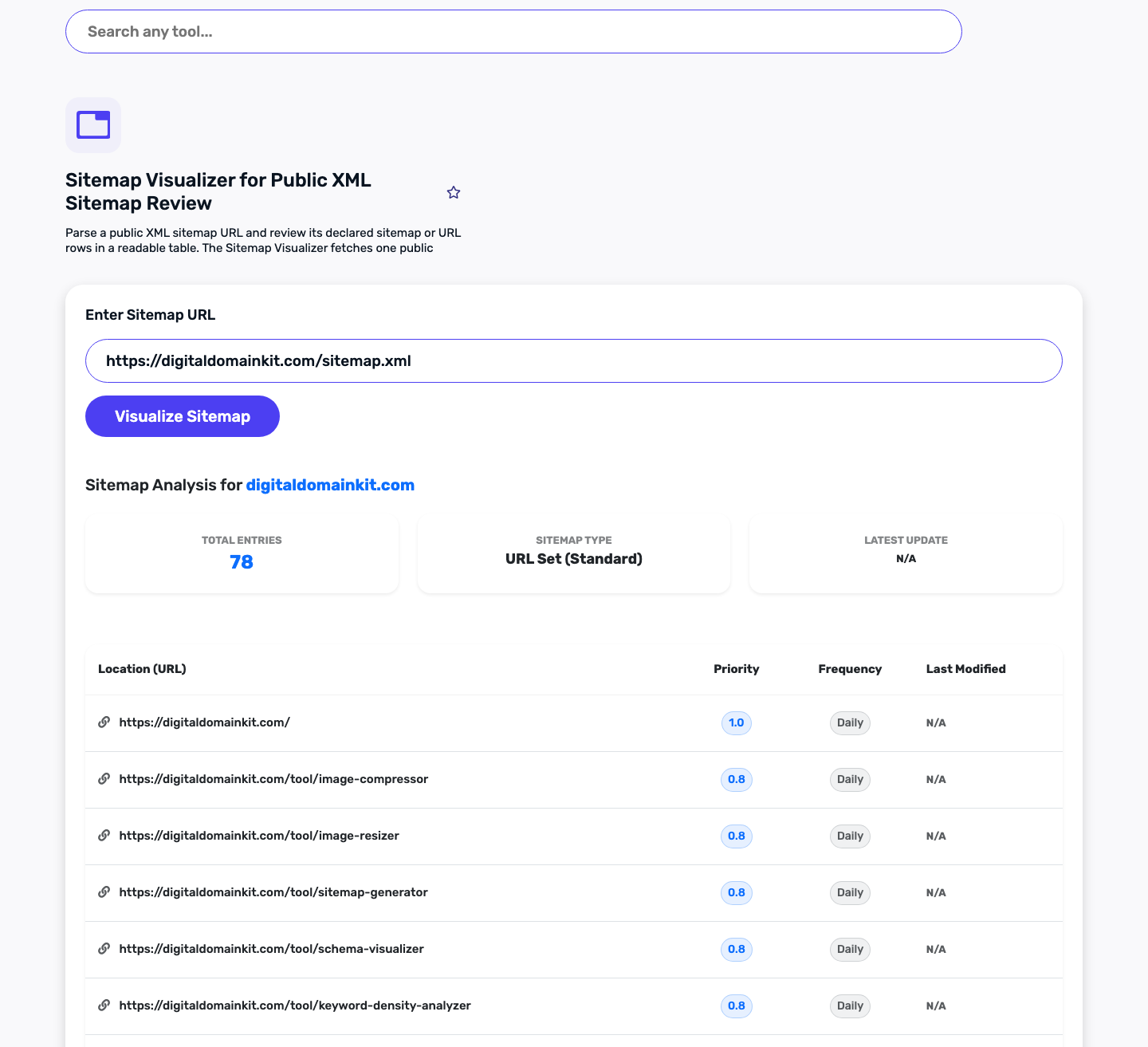Click link icon in image-compressor row
Image resolution: width=1148 pixels, height=1047 pixels.
(x=104, y=779)
